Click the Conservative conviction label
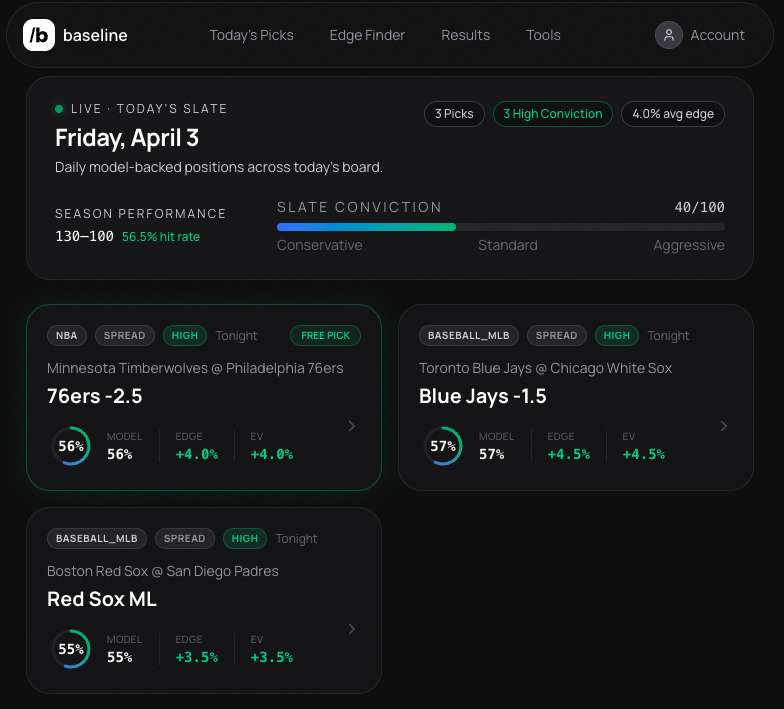784x709 pixels. [320, 245]
